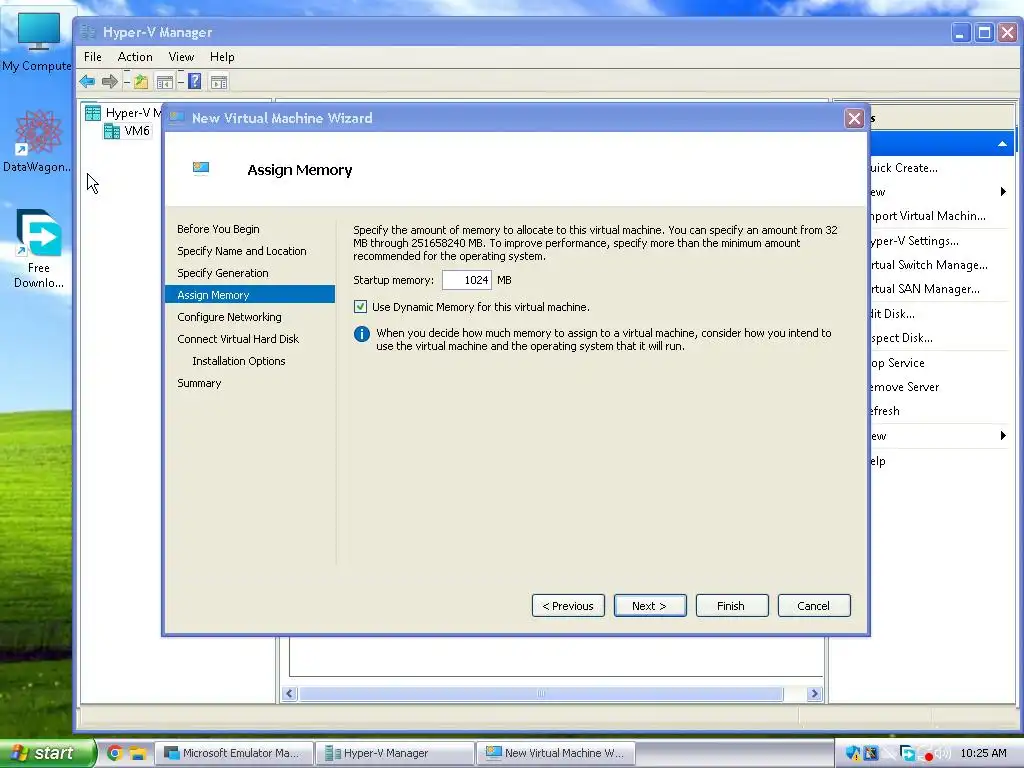Click the 10:25 AM taskbar clock

point(984,753)
